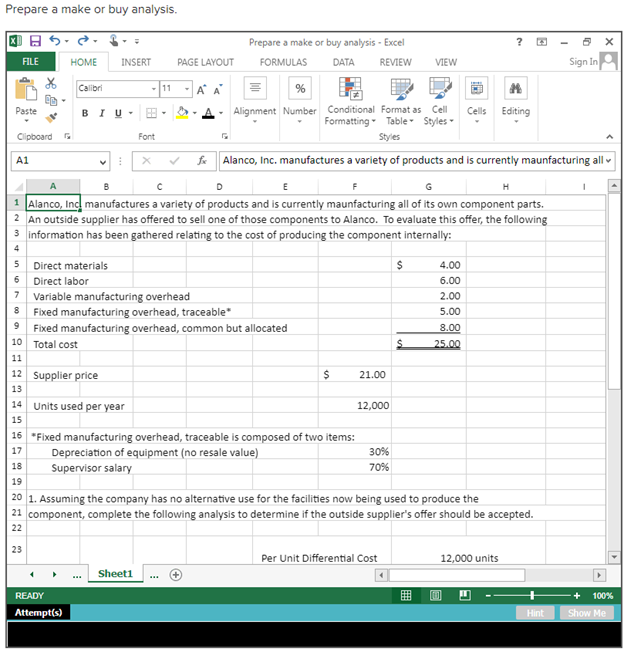The image size is (624, 652).
Task: Click the Attempt(s) label button
Action: pos(39,612)
